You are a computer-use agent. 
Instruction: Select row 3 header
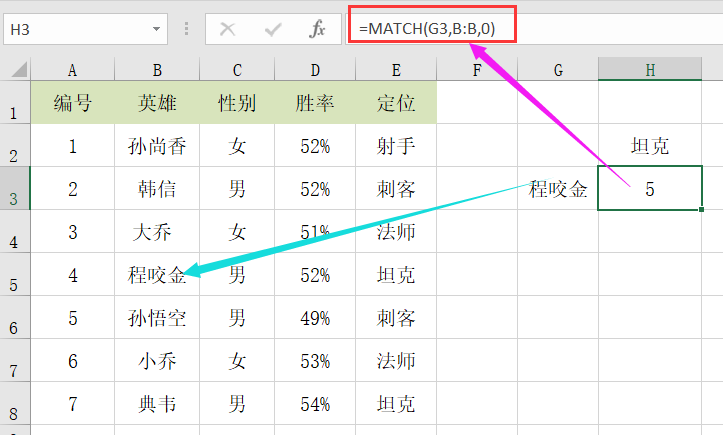click(x=15, y=188)
